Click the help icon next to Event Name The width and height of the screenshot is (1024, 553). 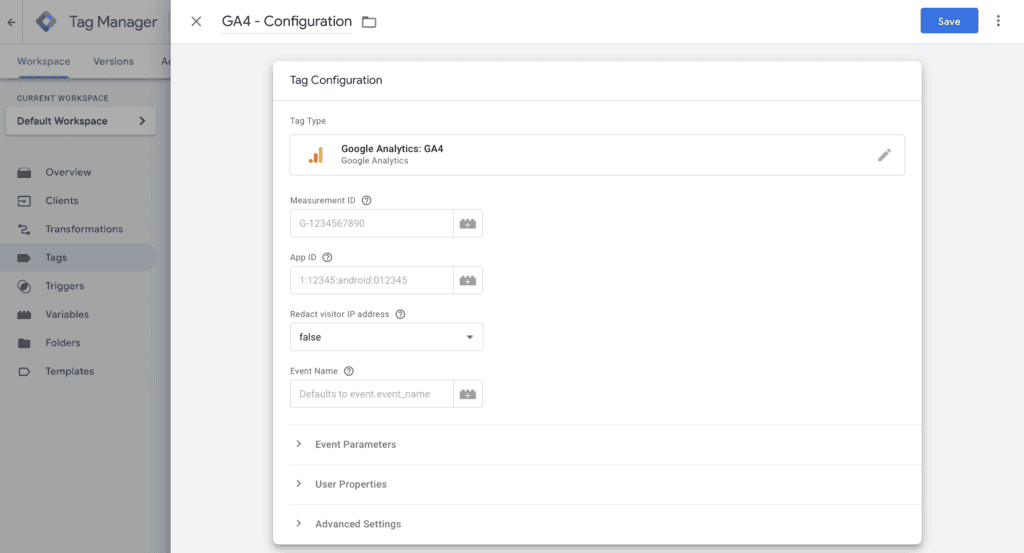[x=348, y=371]
